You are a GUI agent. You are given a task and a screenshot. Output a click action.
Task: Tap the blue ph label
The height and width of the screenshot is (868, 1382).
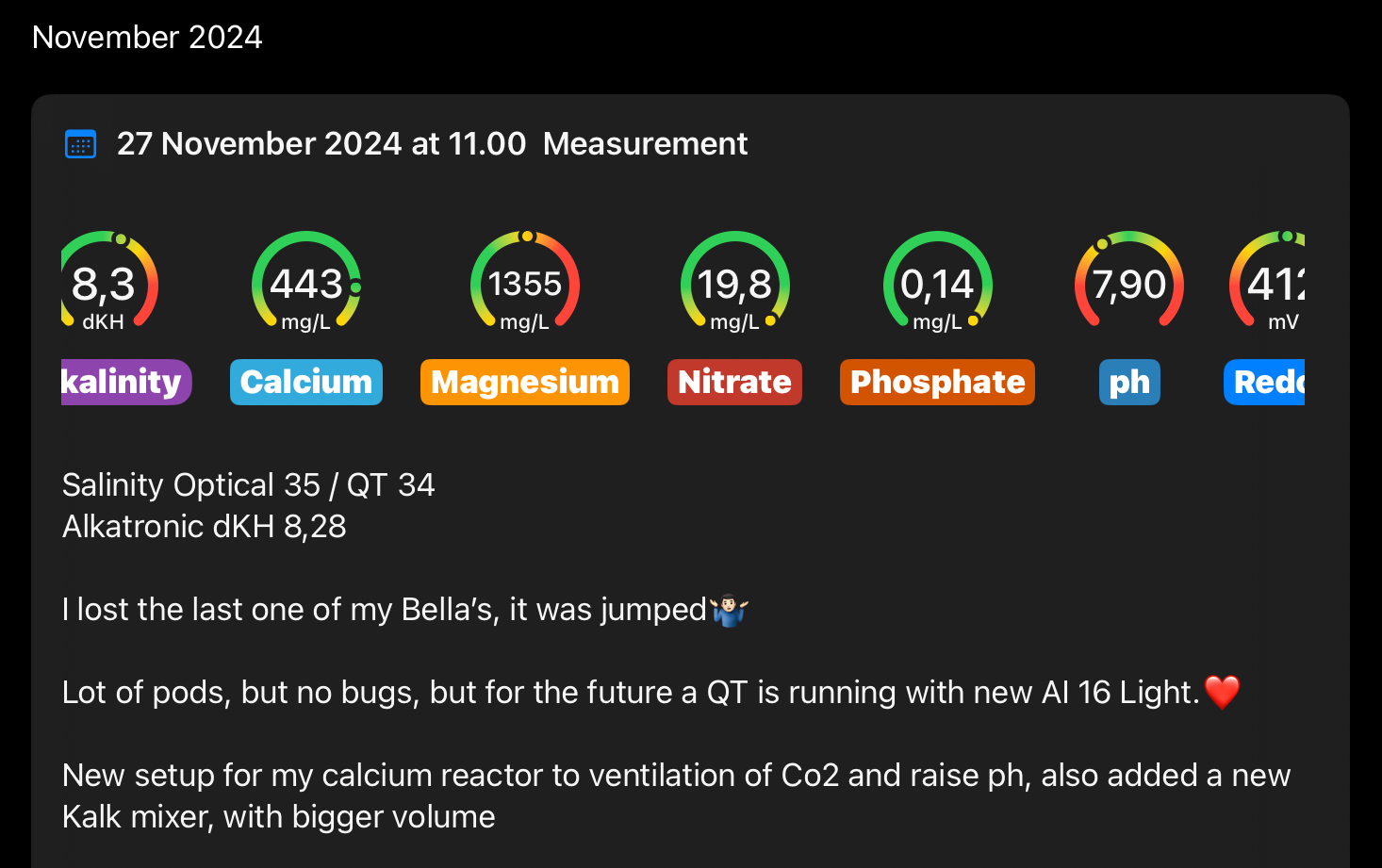point(1129,383)
